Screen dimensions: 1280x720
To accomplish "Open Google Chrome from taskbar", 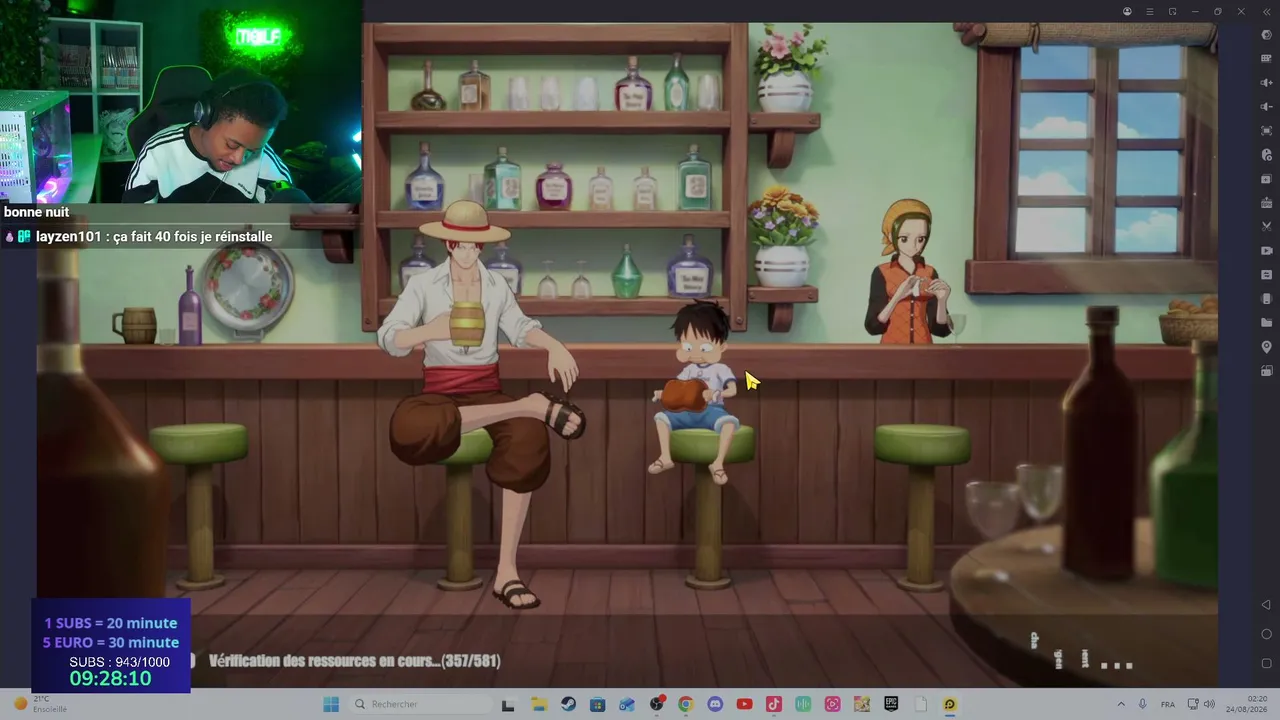I will (685, 704).
